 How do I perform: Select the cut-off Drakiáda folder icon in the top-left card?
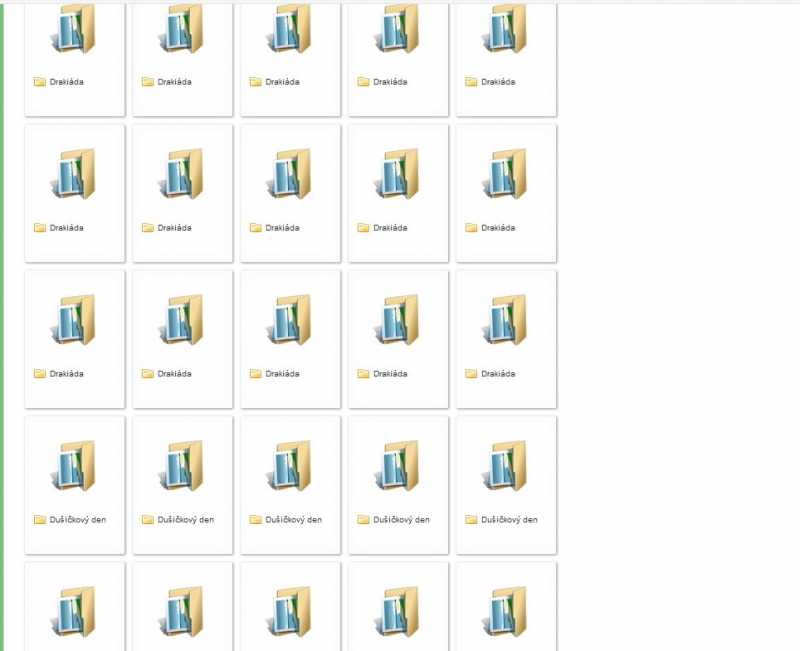pyautogui.click(x=74, y=30)
